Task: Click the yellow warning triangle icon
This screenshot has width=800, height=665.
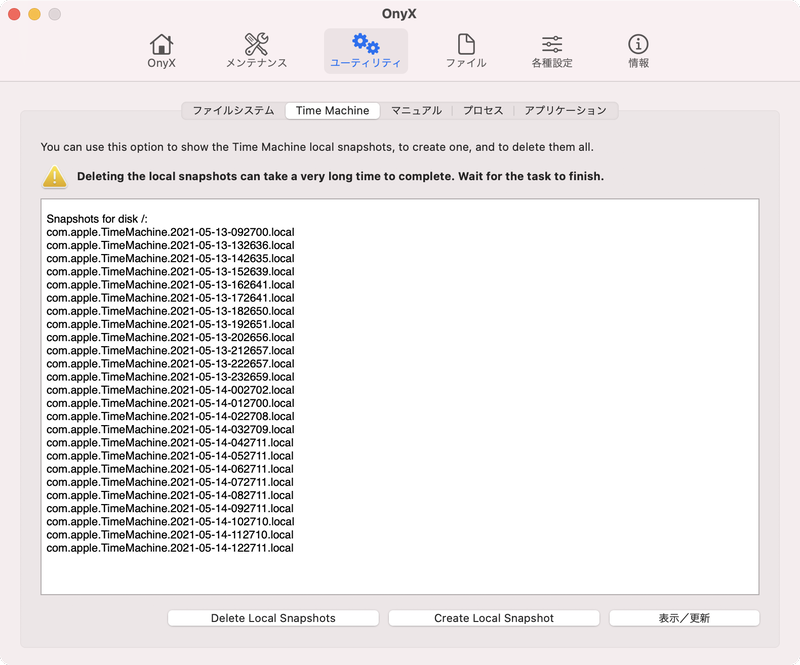Action: pyautogui.click(x=55, y=177)
